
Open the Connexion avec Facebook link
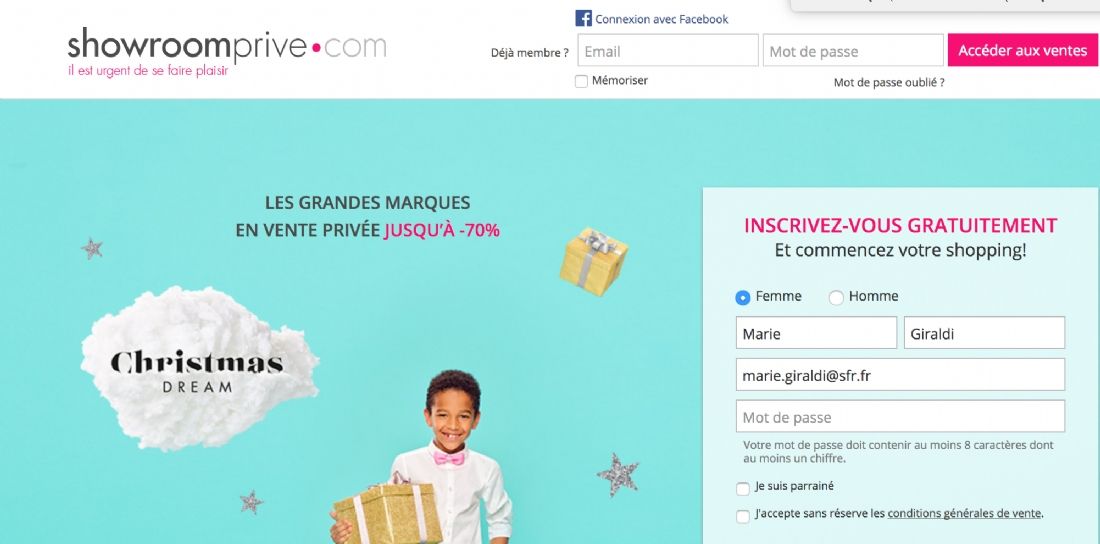coord(662,19)
